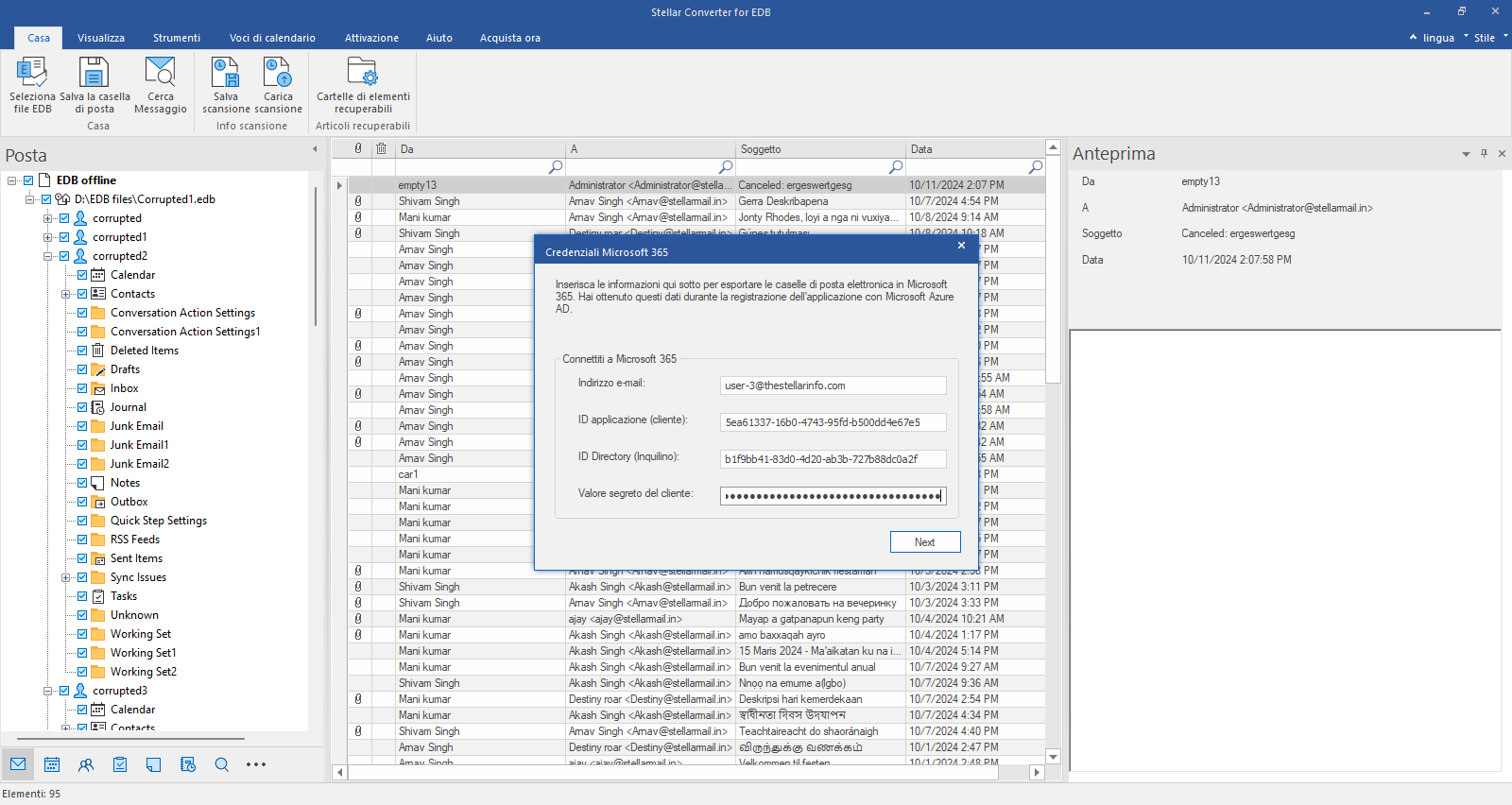Open the Casa ribbon tab
Screen dimensions: 1512x805
39,38
